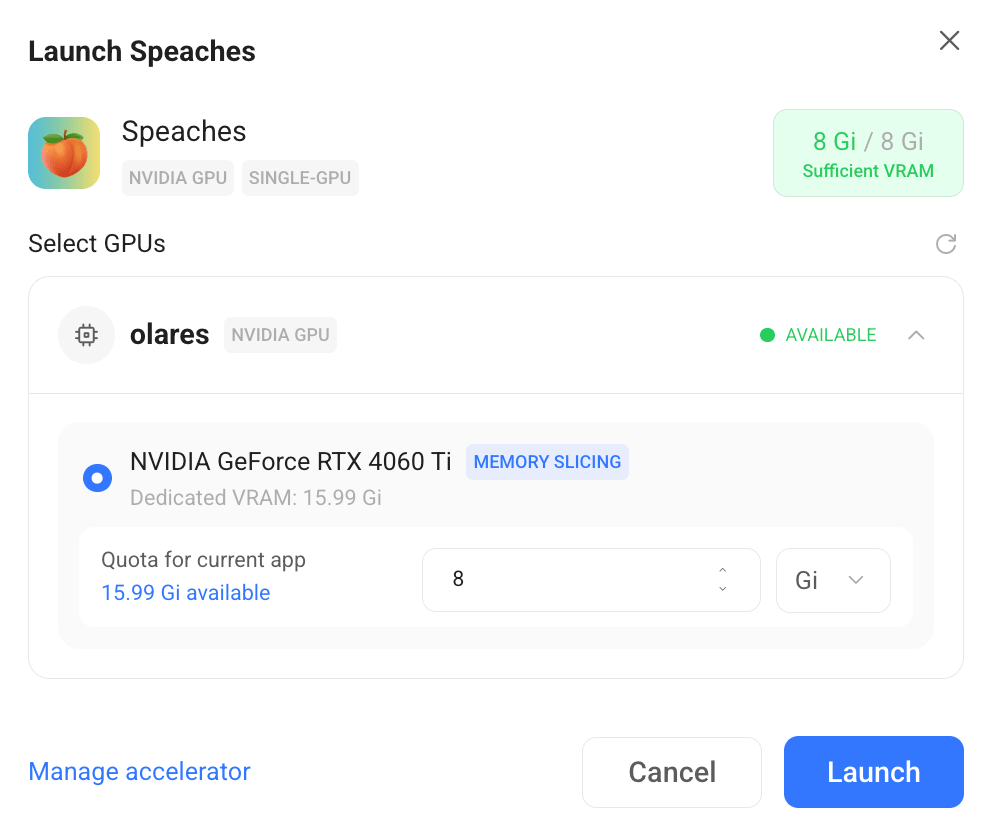Click the MEMORY SLICING badge
The image size is (992, 836).
click(547, 462)
